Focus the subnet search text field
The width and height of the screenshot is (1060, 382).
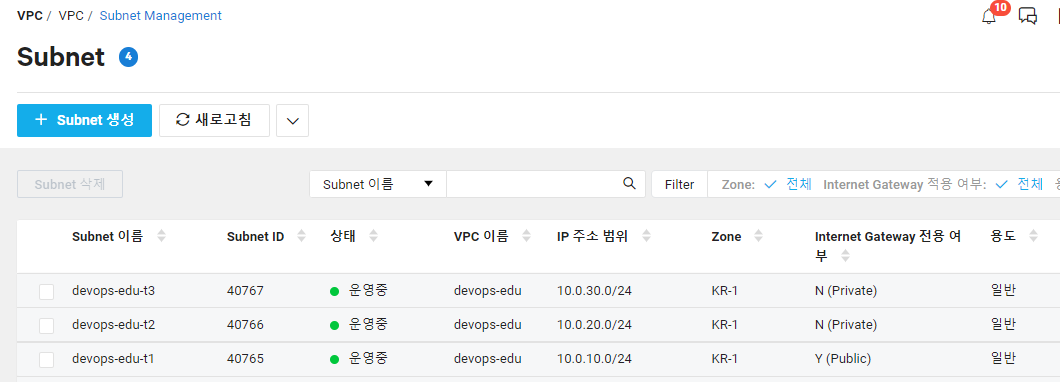[534, 184]
